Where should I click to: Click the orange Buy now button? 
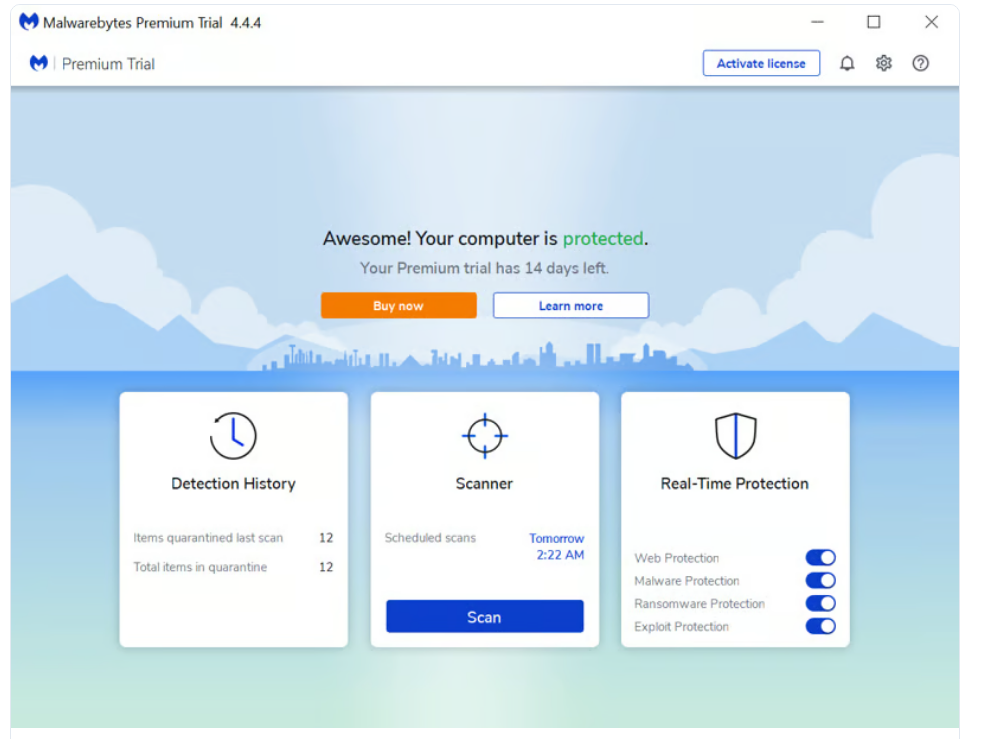[x=398, y=306]
